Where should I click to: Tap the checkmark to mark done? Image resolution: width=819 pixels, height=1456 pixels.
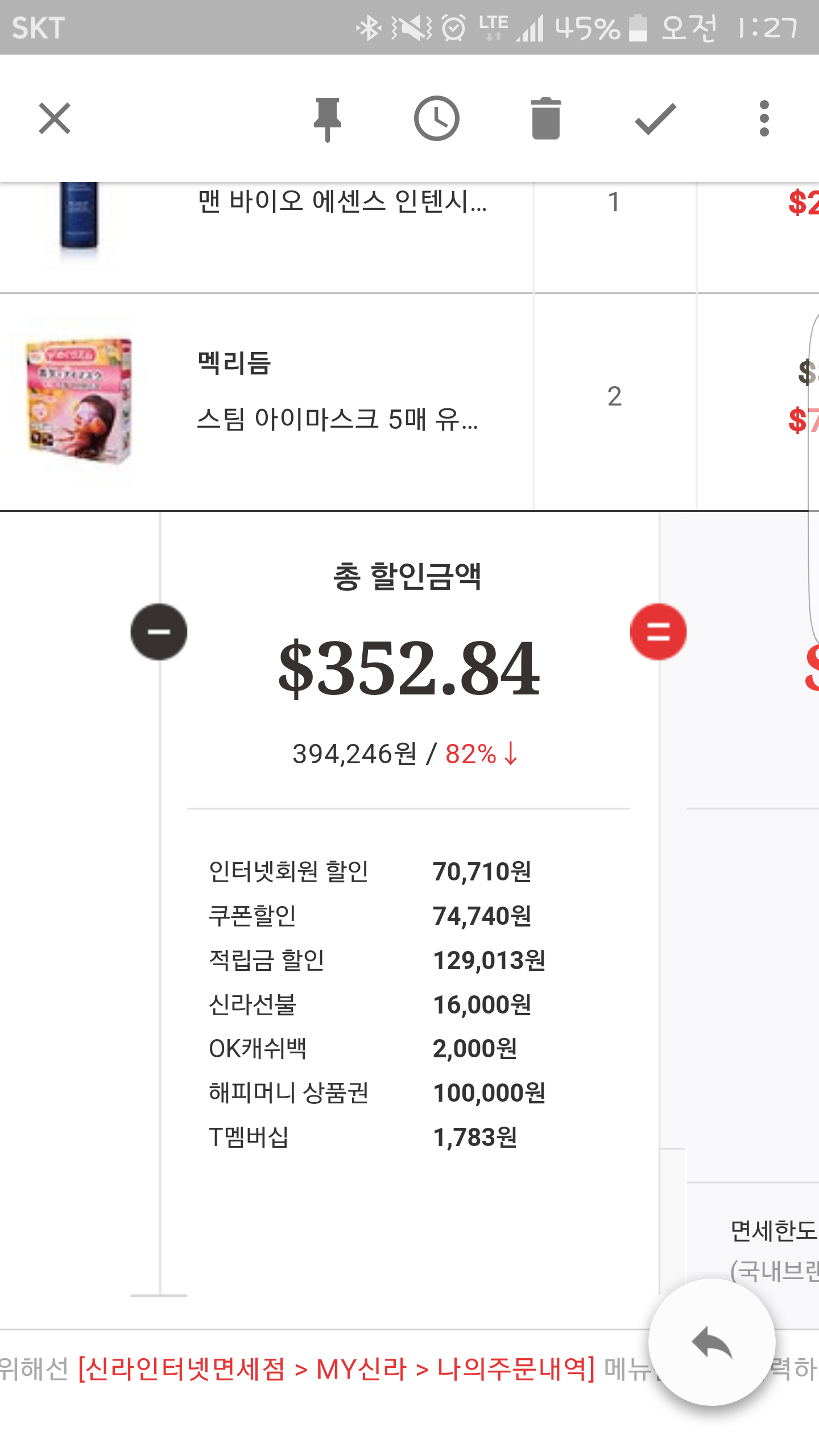(655, 118)
